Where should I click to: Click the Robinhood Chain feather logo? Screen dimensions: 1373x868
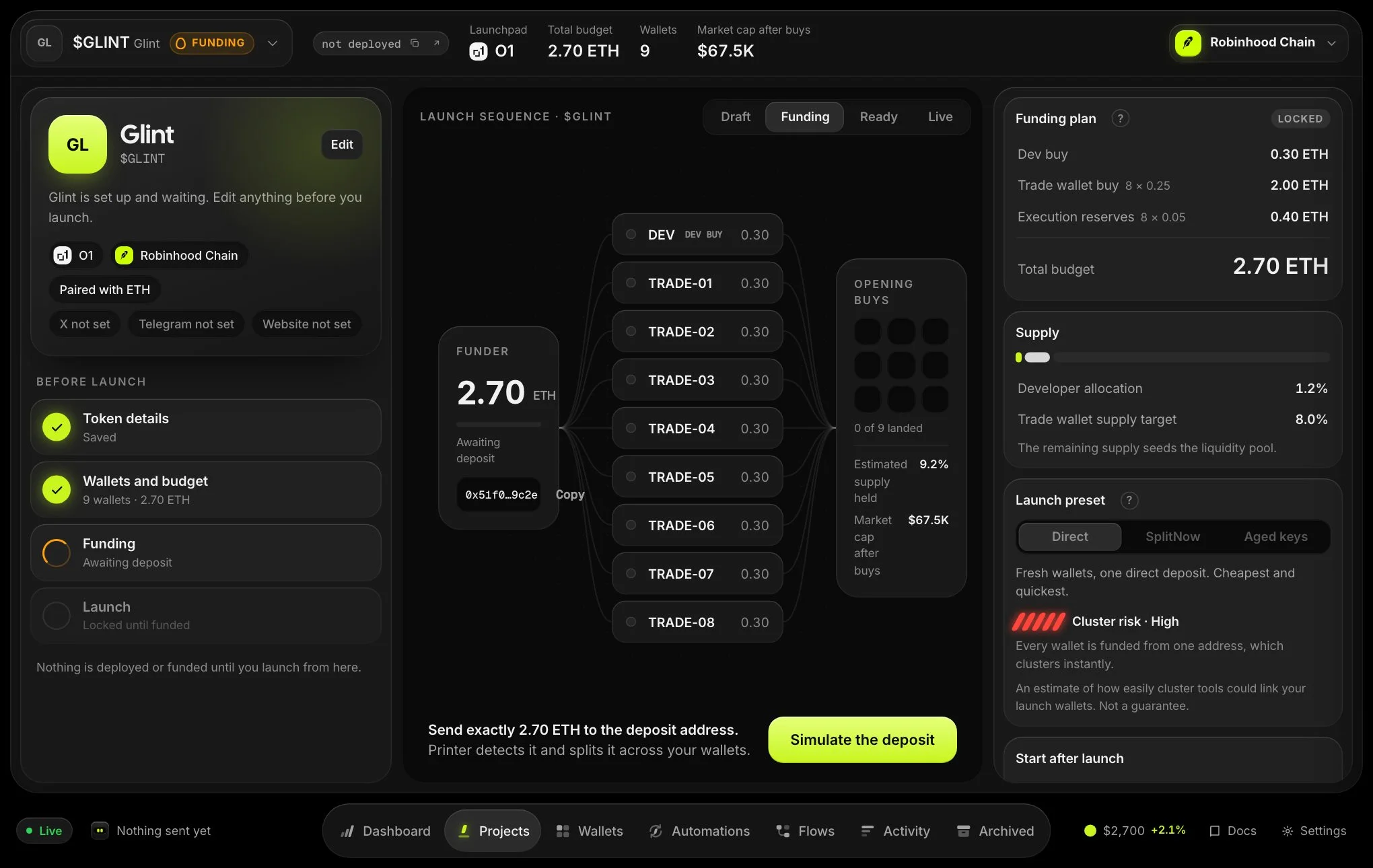coord(1188,42)
